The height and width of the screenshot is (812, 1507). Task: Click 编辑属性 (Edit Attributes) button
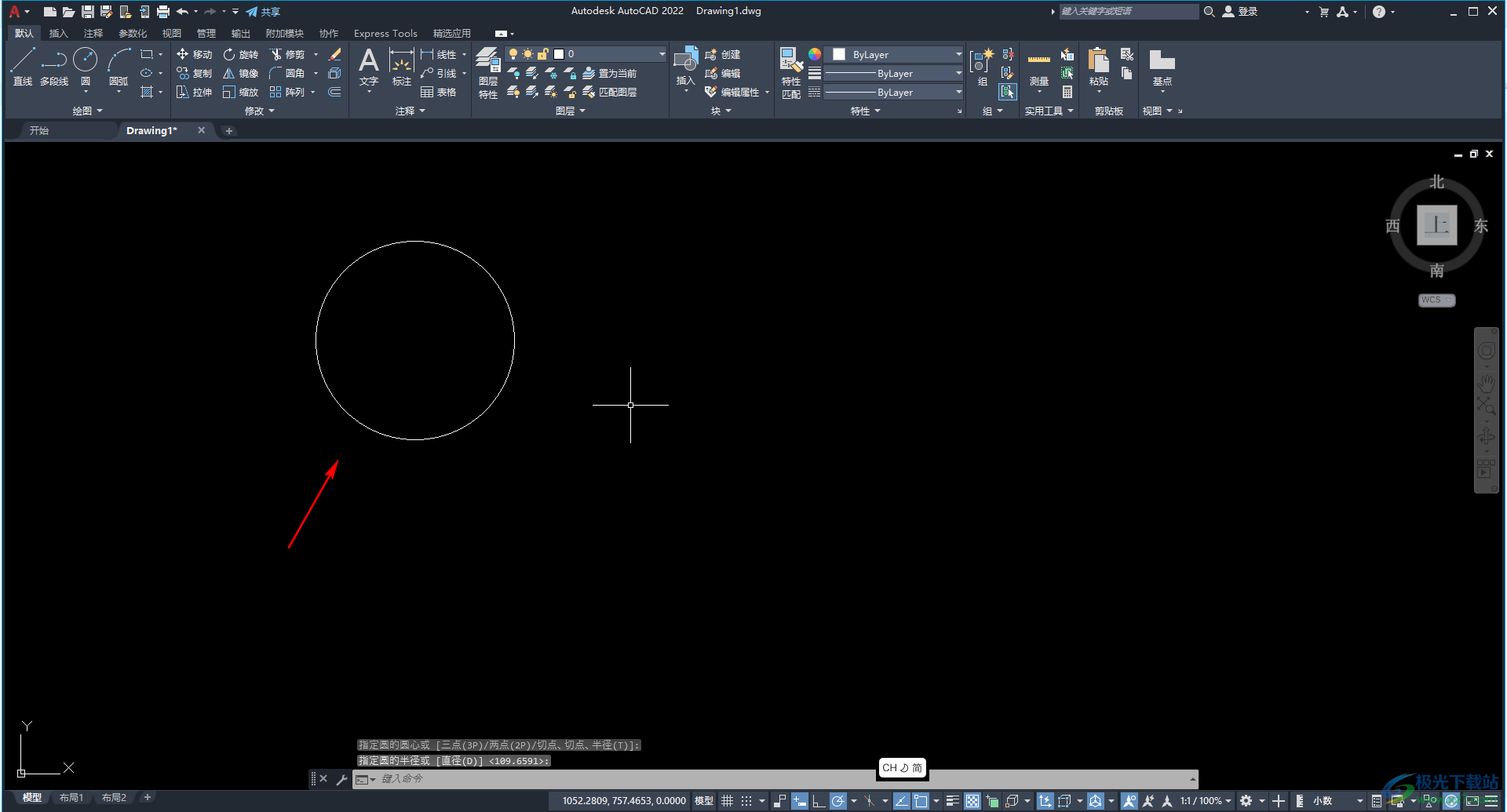[x=732, y=92]
